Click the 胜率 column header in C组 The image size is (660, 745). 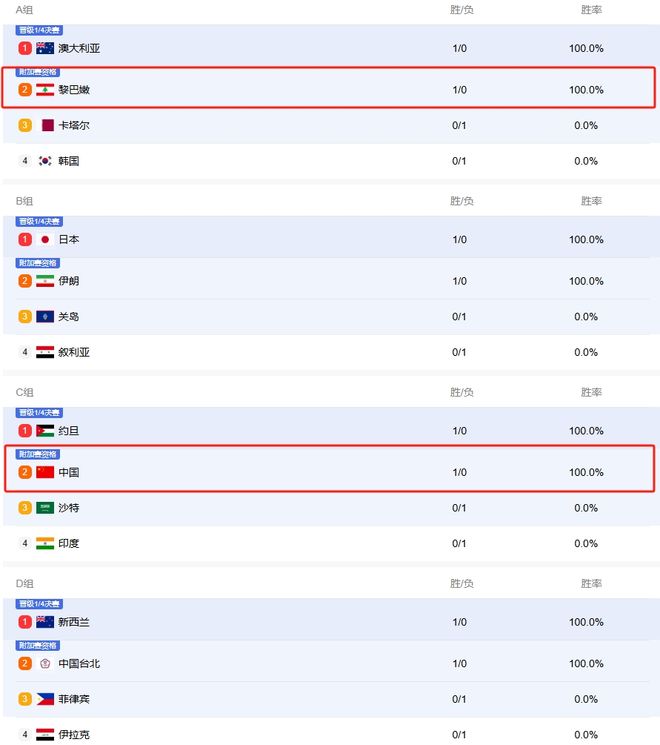point(591,392)
